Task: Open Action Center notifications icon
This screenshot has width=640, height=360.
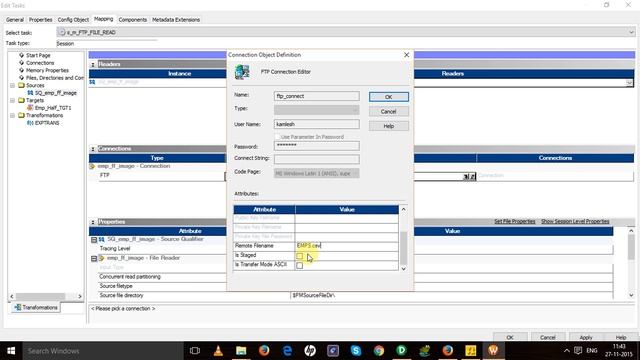Action: (x=578, y=351)
